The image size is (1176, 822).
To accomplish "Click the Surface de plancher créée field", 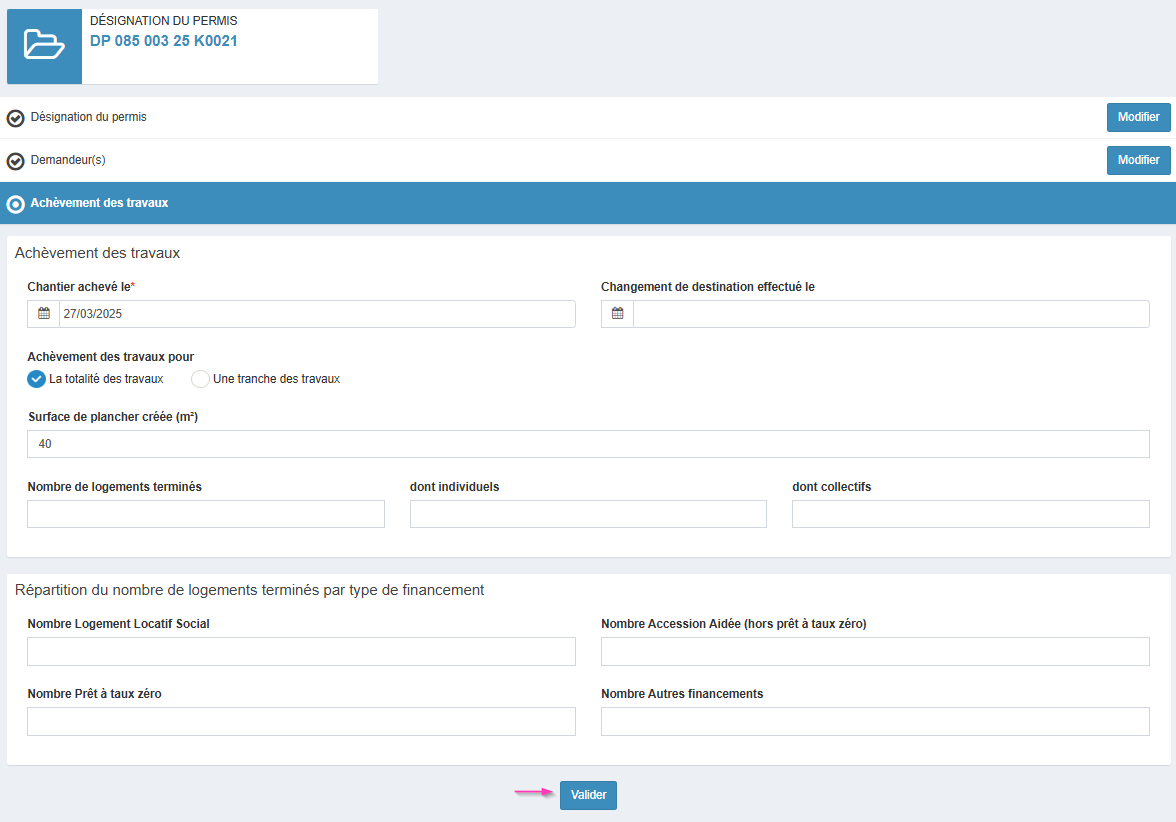I will coord(588,444).
